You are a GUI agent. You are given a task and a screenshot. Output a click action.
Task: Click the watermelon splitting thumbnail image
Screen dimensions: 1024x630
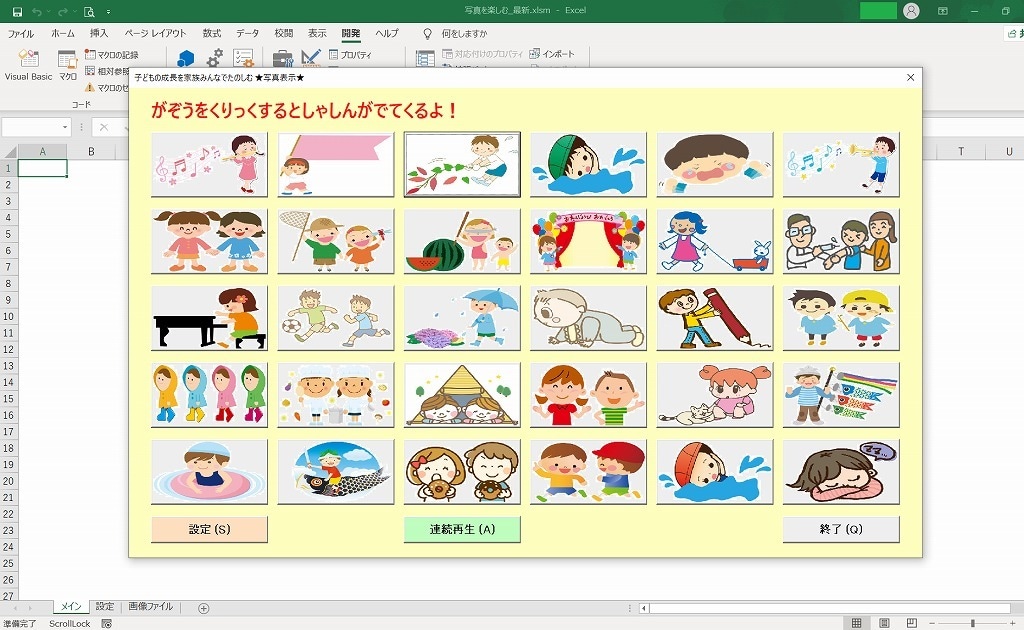click(462, 241)
